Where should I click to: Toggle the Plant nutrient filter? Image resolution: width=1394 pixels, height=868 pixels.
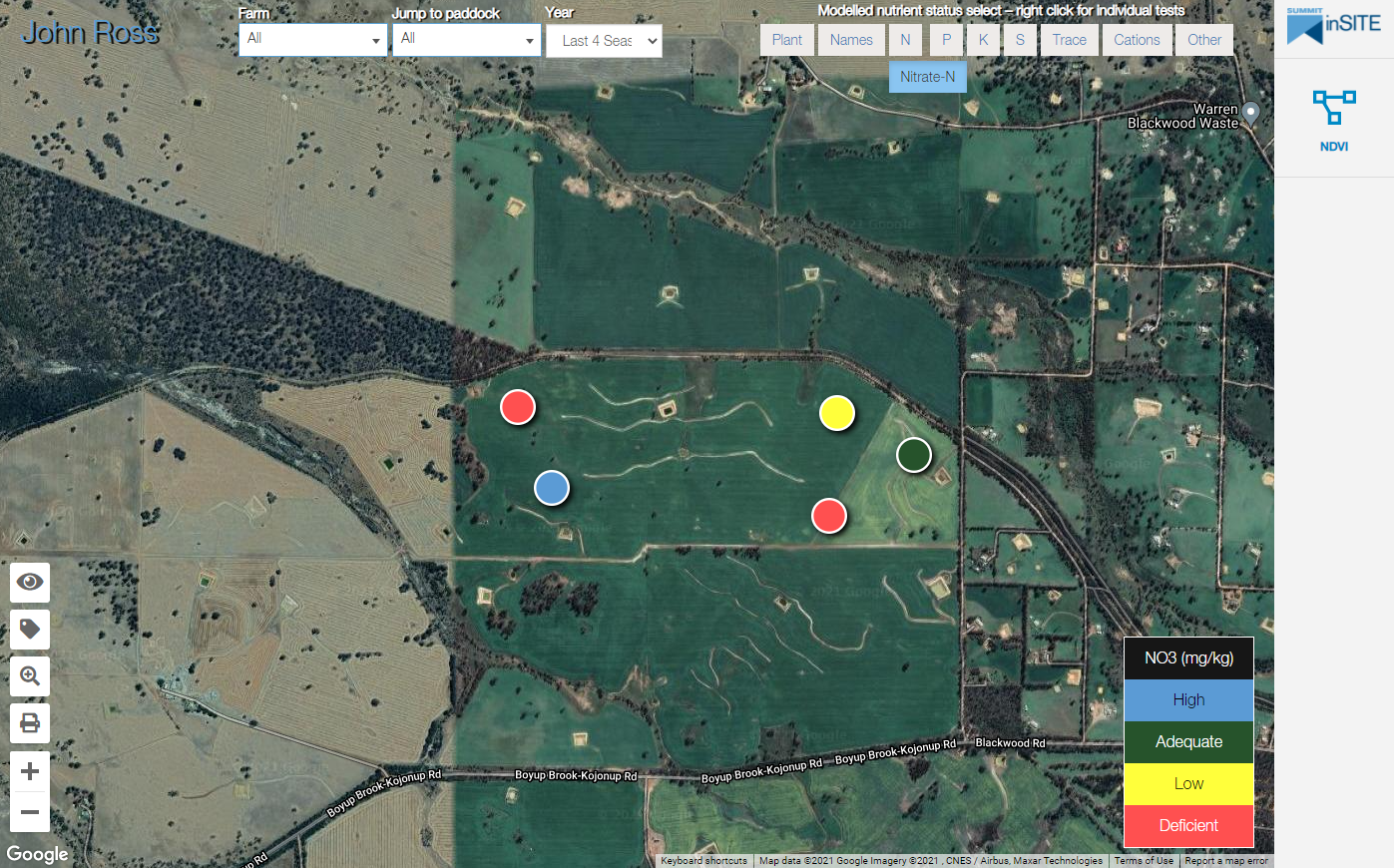pos(786,40)
